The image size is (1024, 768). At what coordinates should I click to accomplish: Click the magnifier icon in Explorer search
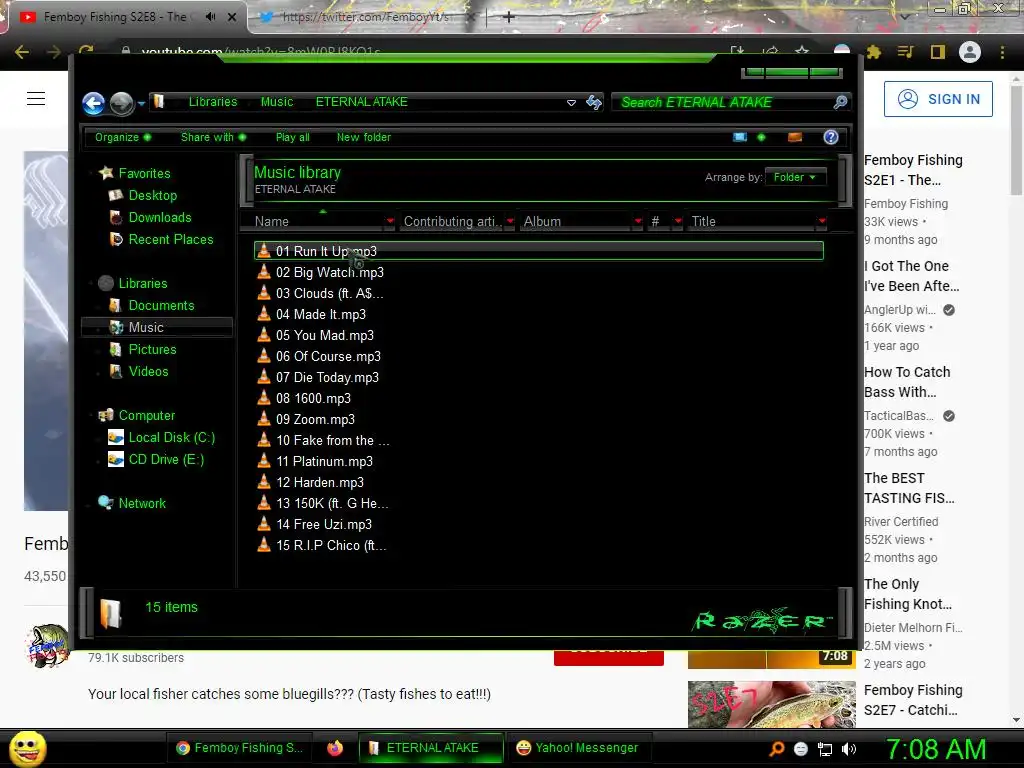840,102
